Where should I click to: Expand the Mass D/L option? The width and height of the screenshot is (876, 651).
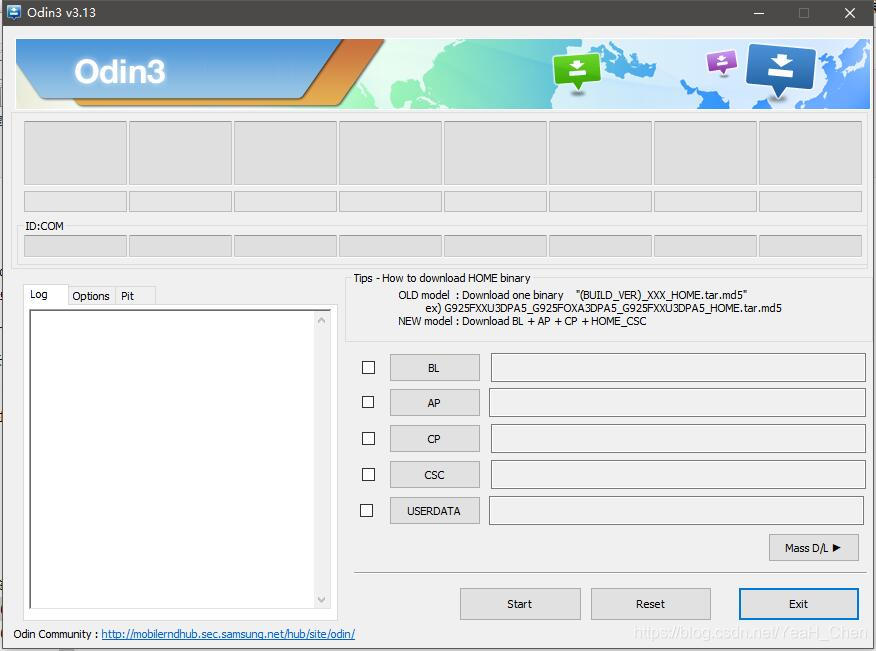coord(813,548)
